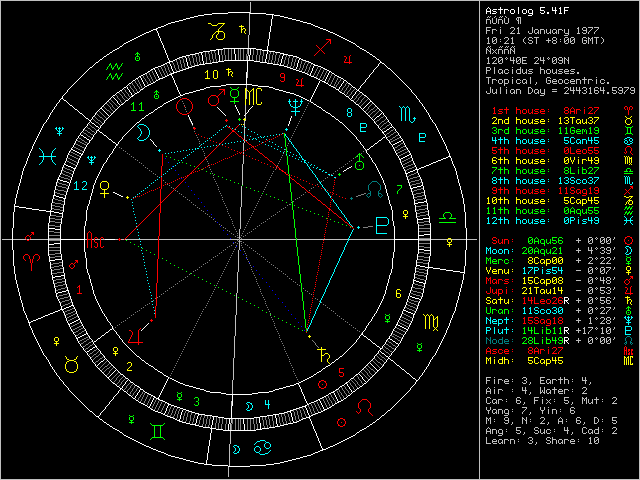Click the Sun symbol inside the chart
640x480 pixels.
pos(183,103)
